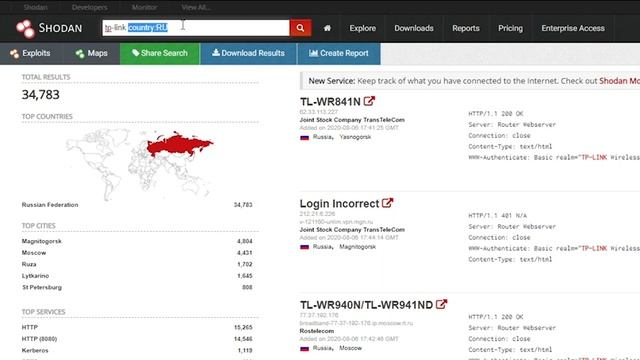This screenshot has height=360, width=640.
Task: Filter by Moscow in top cities
Action: coord(34,253)
